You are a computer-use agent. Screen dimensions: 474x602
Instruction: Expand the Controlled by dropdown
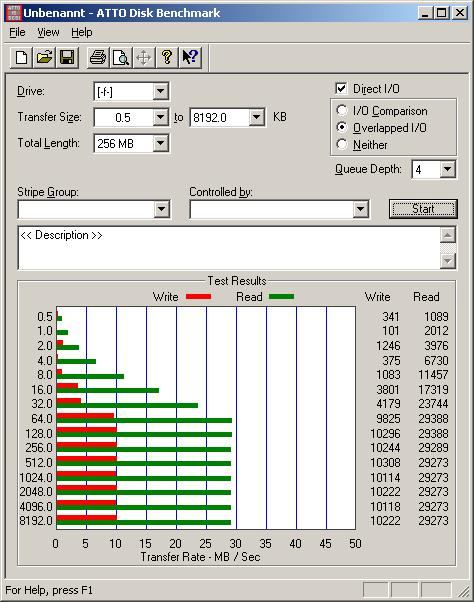point(360,209)
